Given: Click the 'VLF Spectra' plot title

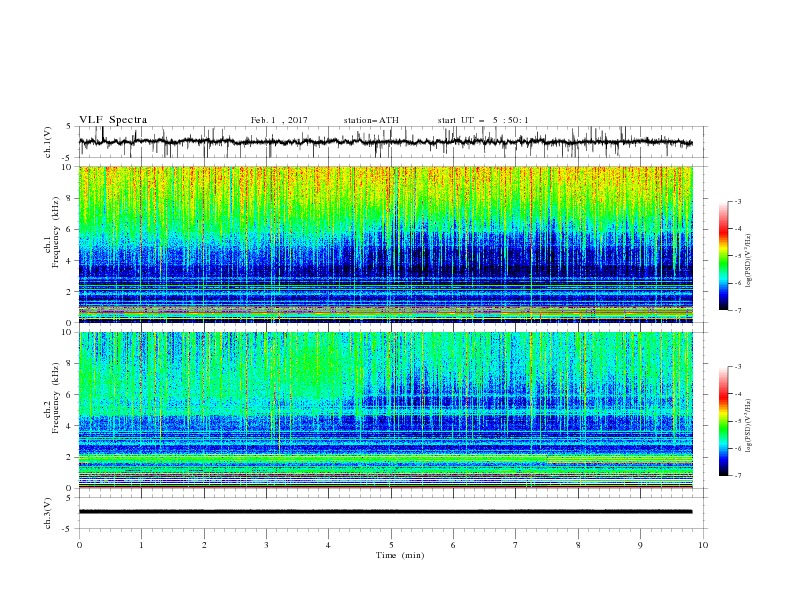Looking at the screenshot, I should tap(113, 120).
